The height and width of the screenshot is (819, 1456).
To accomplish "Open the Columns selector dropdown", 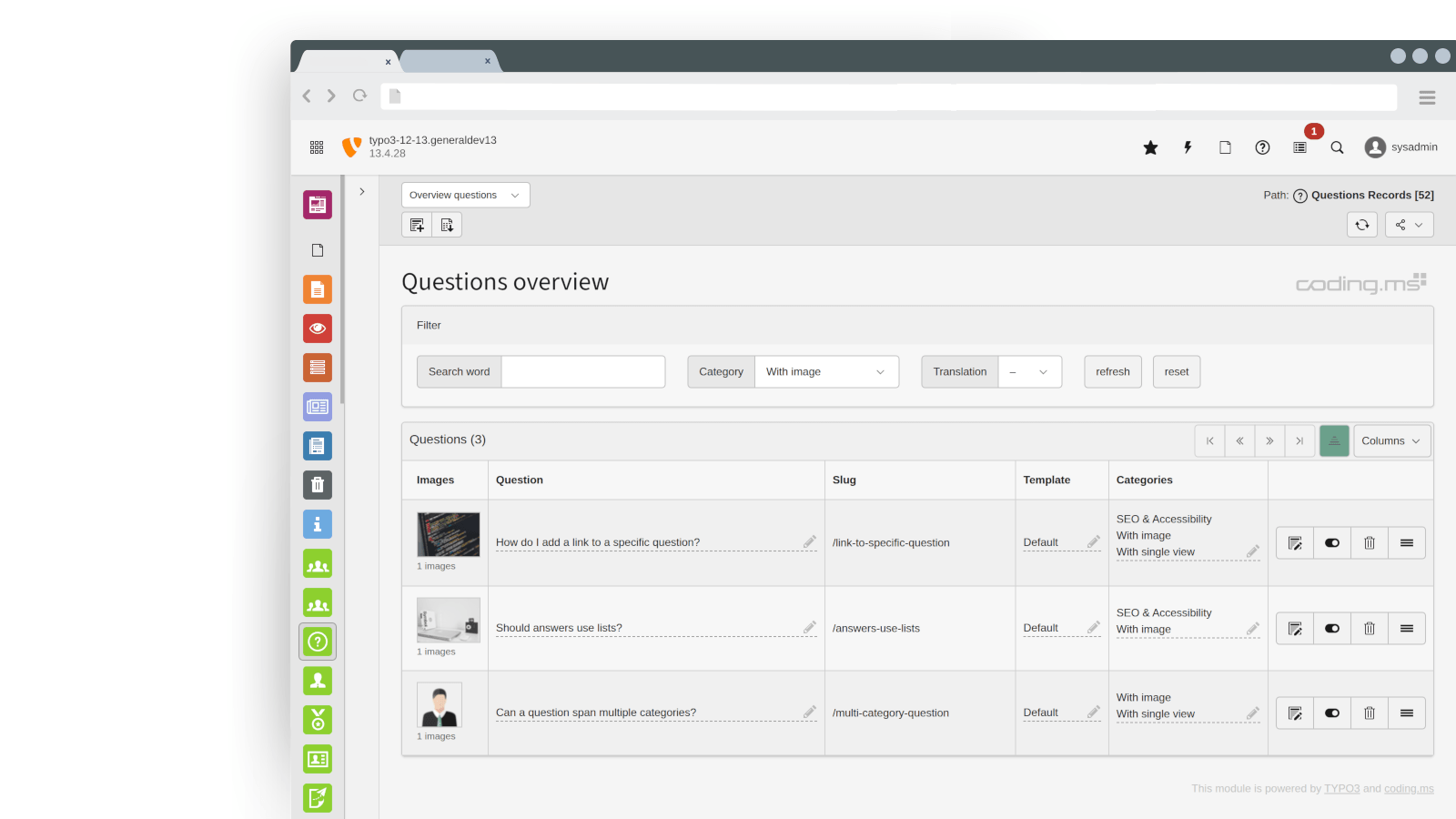I will 1391,441.
